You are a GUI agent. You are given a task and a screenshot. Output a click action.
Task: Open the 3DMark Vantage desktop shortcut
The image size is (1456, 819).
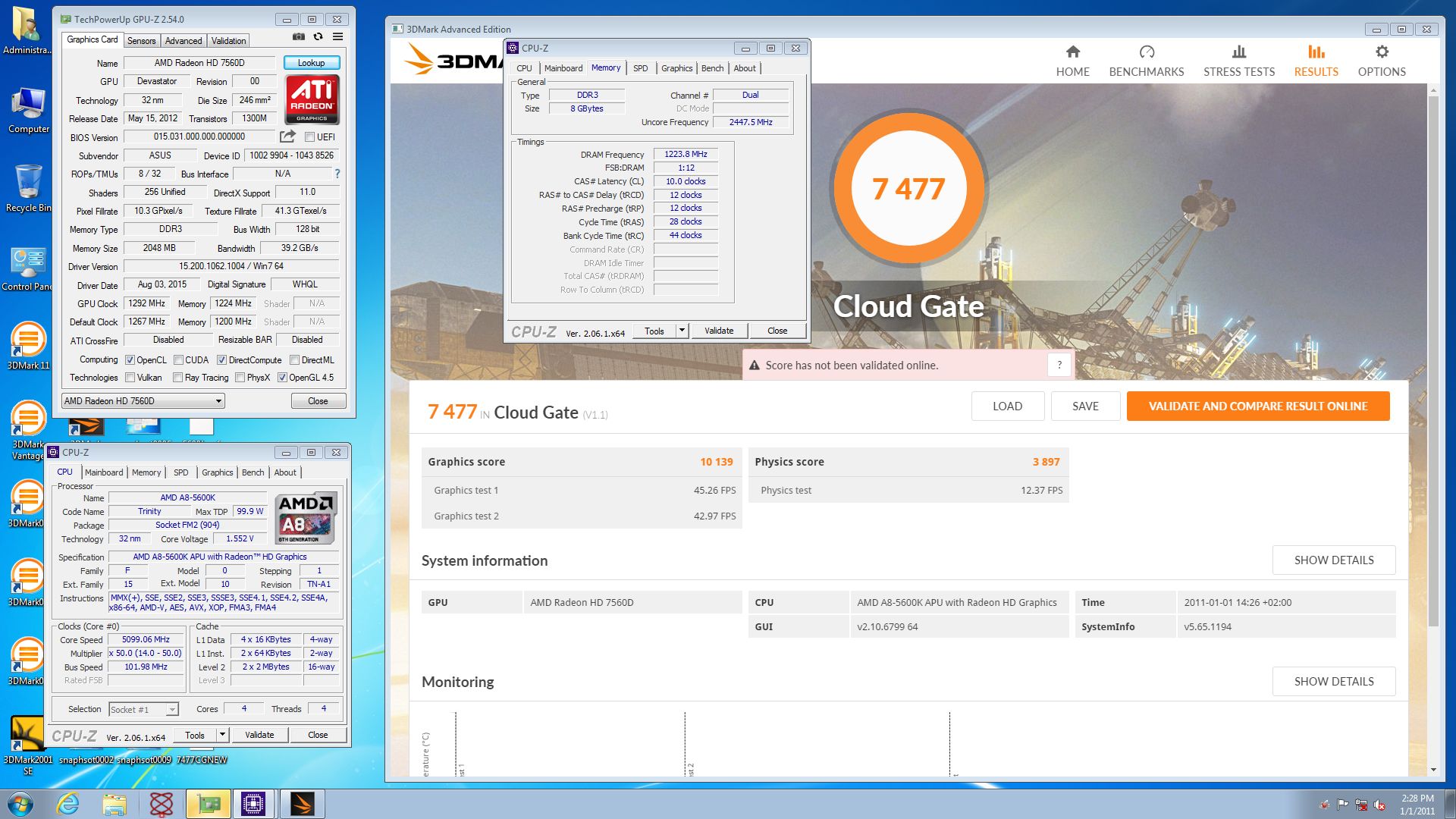[x=28, y=430]
